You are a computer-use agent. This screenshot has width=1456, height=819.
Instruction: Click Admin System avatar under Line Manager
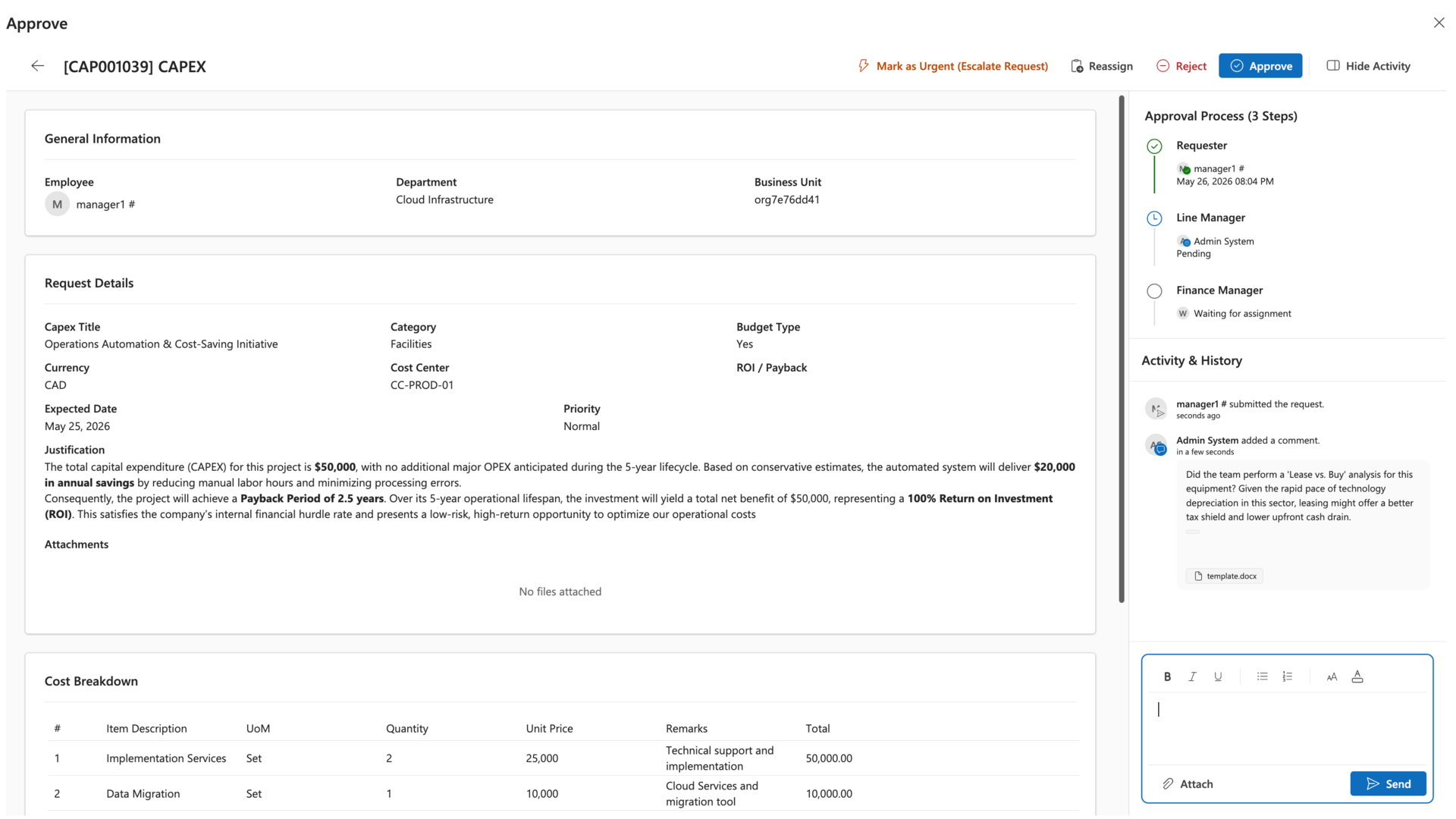pyautogui.click(x=1183, y=241)
